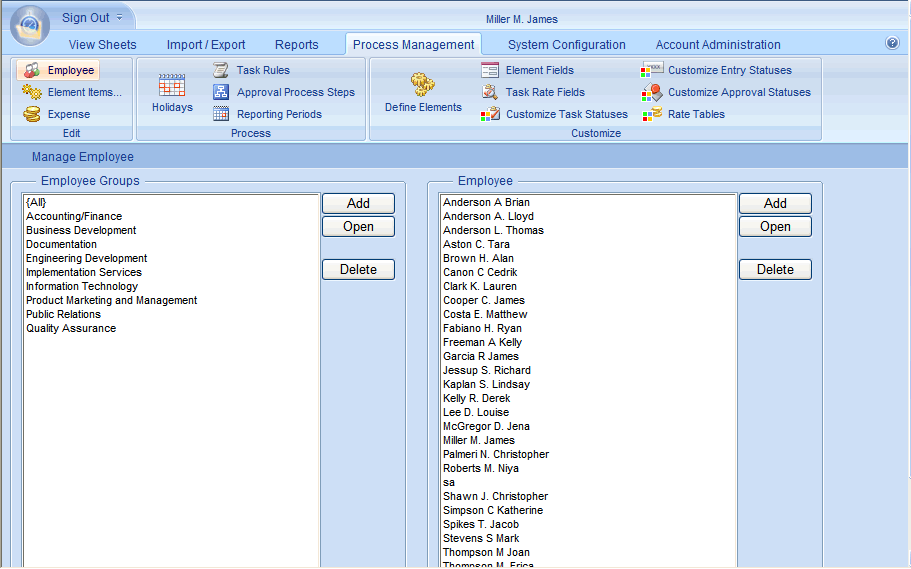Image resolution: width=911 pixels, height=569 pixels.
Task: Click the Holidays calendar icon
Action: [172, 86]
